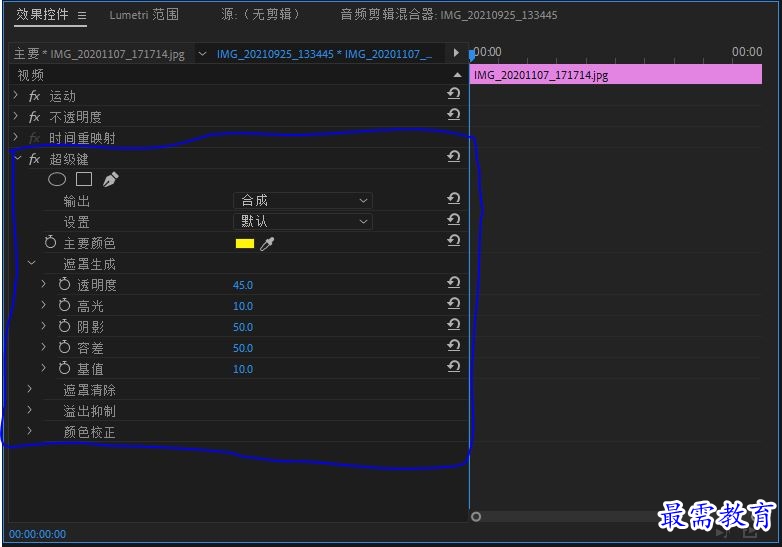782x547 pixels.
Task: Reset the 不透明度 effect
Action: pyautogui.click(x=453, y=114)
